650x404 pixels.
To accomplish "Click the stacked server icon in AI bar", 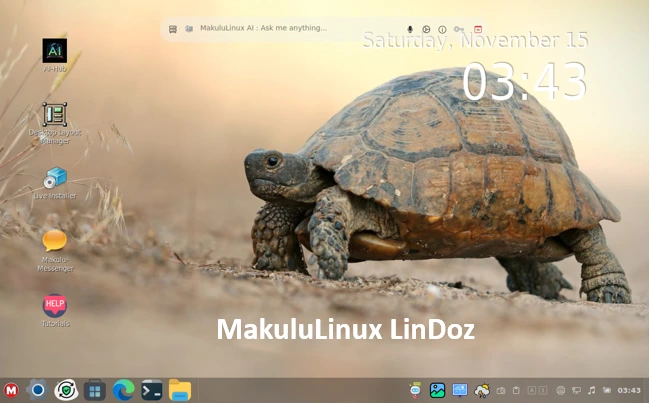I will [x=173, y=29].
